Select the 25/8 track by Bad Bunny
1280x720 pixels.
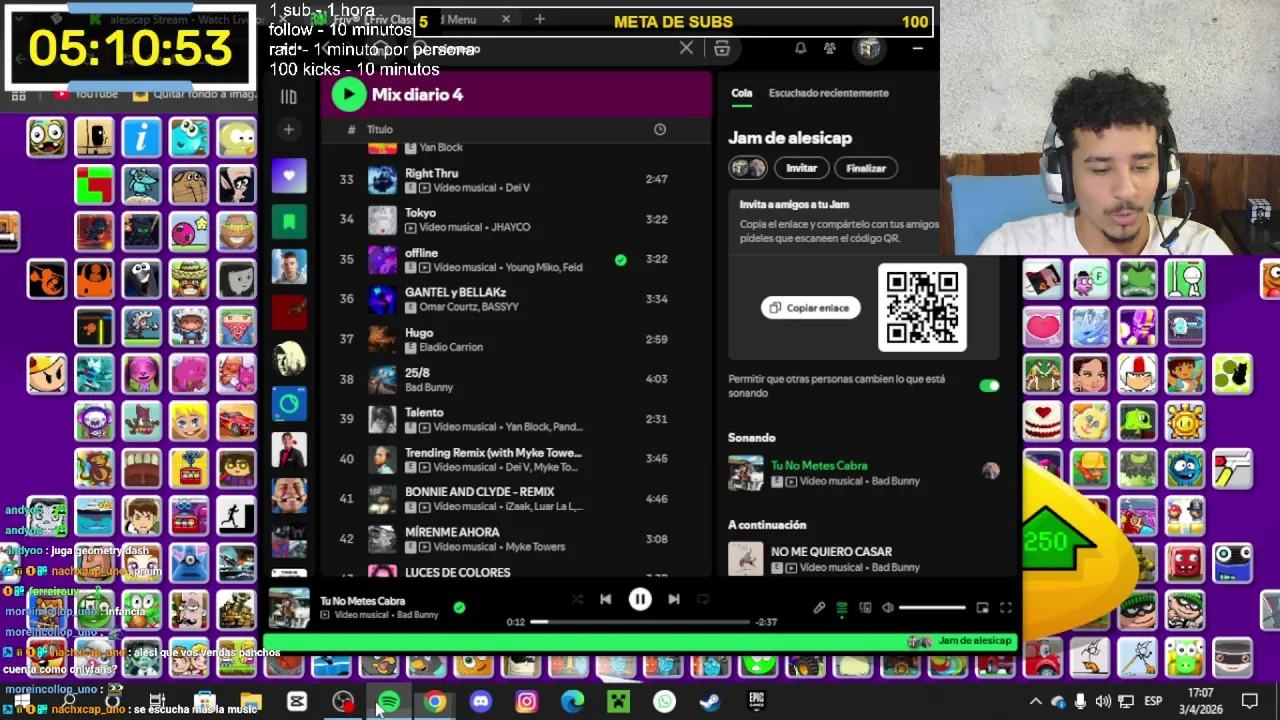point(516,379)
